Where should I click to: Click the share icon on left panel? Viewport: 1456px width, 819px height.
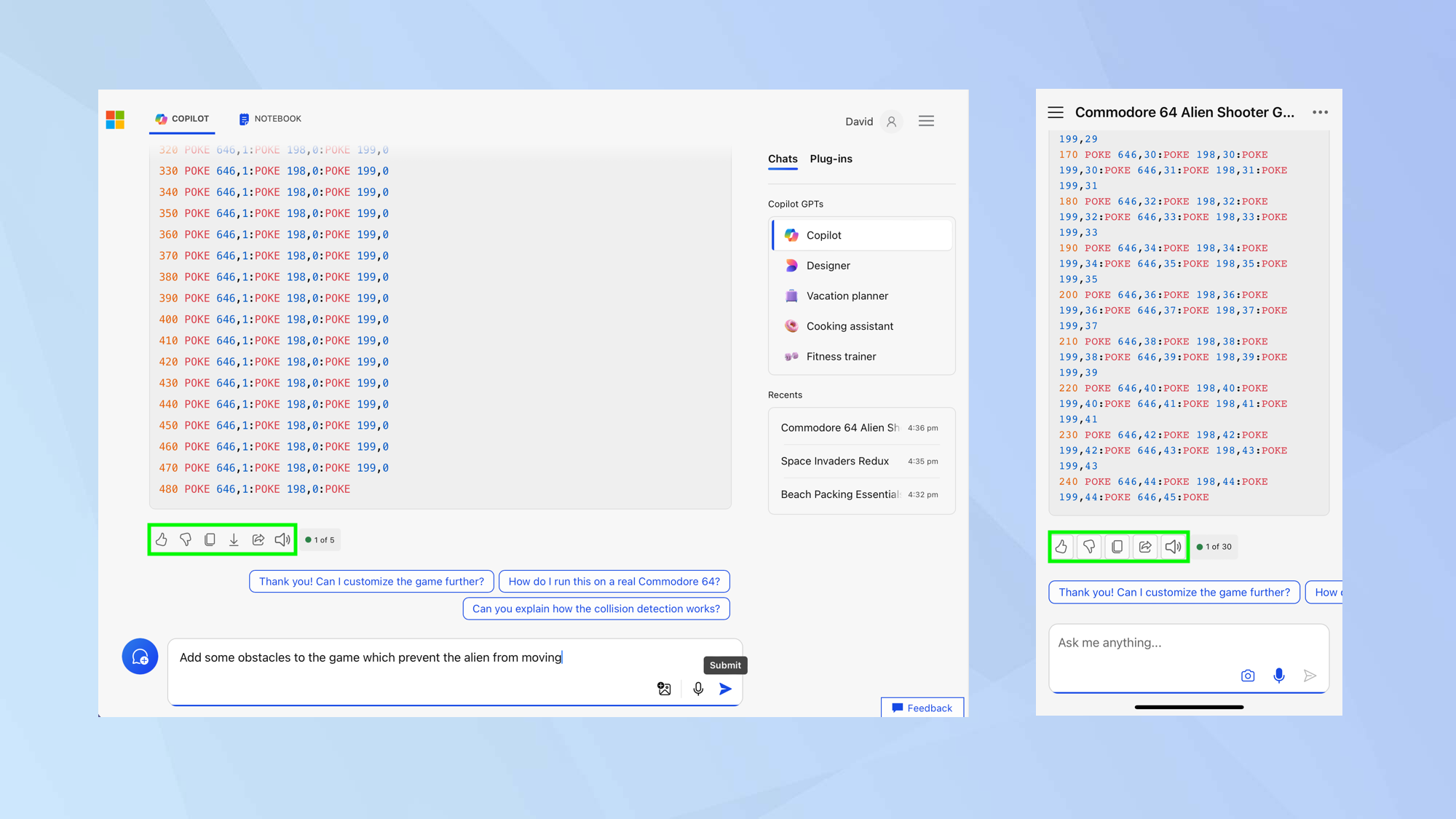click(258, 540)
